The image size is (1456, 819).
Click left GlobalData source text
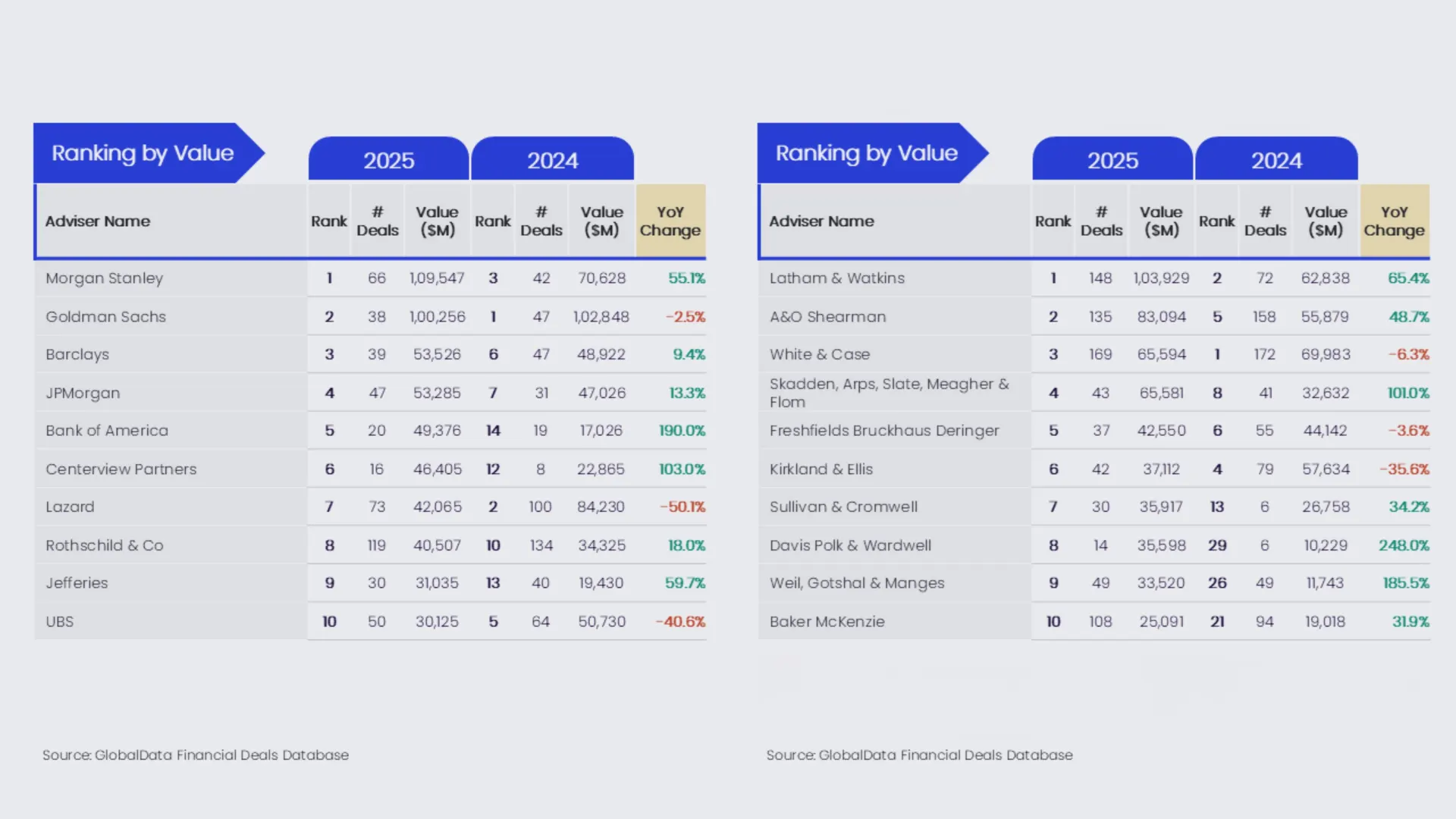click(196, 755)
